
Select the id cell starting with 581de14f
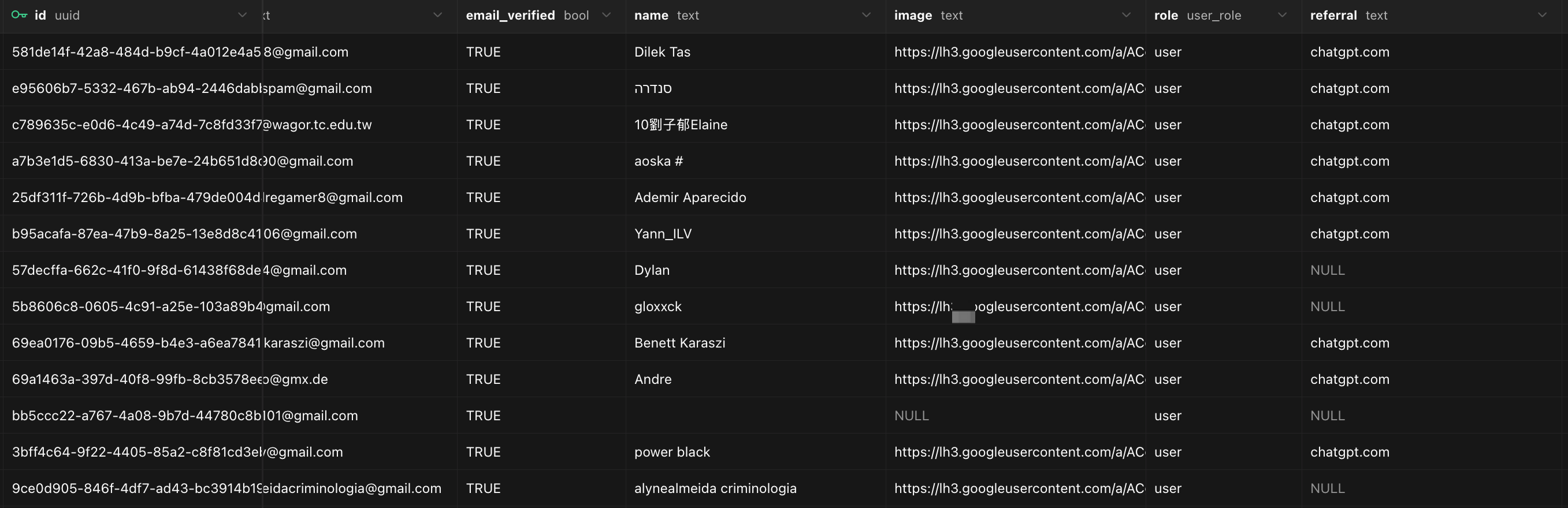[136, 52]
